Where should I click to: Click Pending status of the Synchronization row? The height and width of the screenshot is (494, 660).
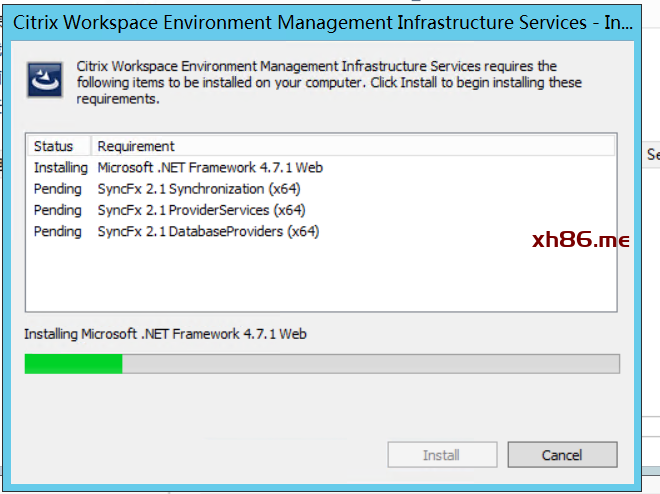58,189
